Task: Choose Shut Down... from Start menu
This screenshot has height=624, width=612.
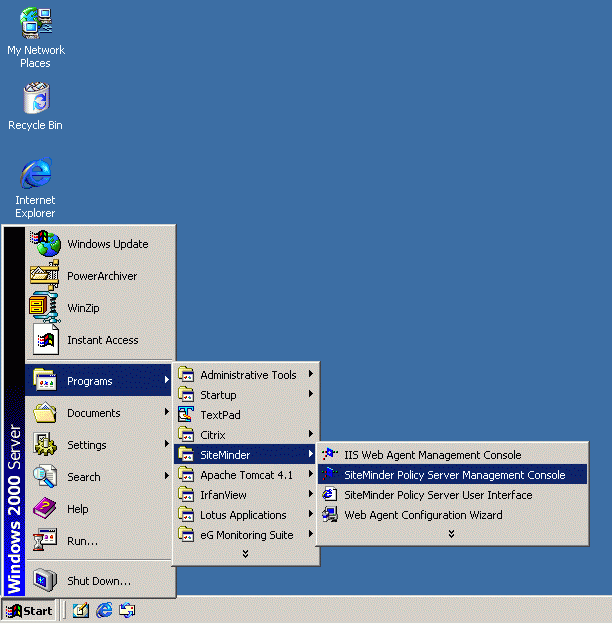Action: click(99, 580)
